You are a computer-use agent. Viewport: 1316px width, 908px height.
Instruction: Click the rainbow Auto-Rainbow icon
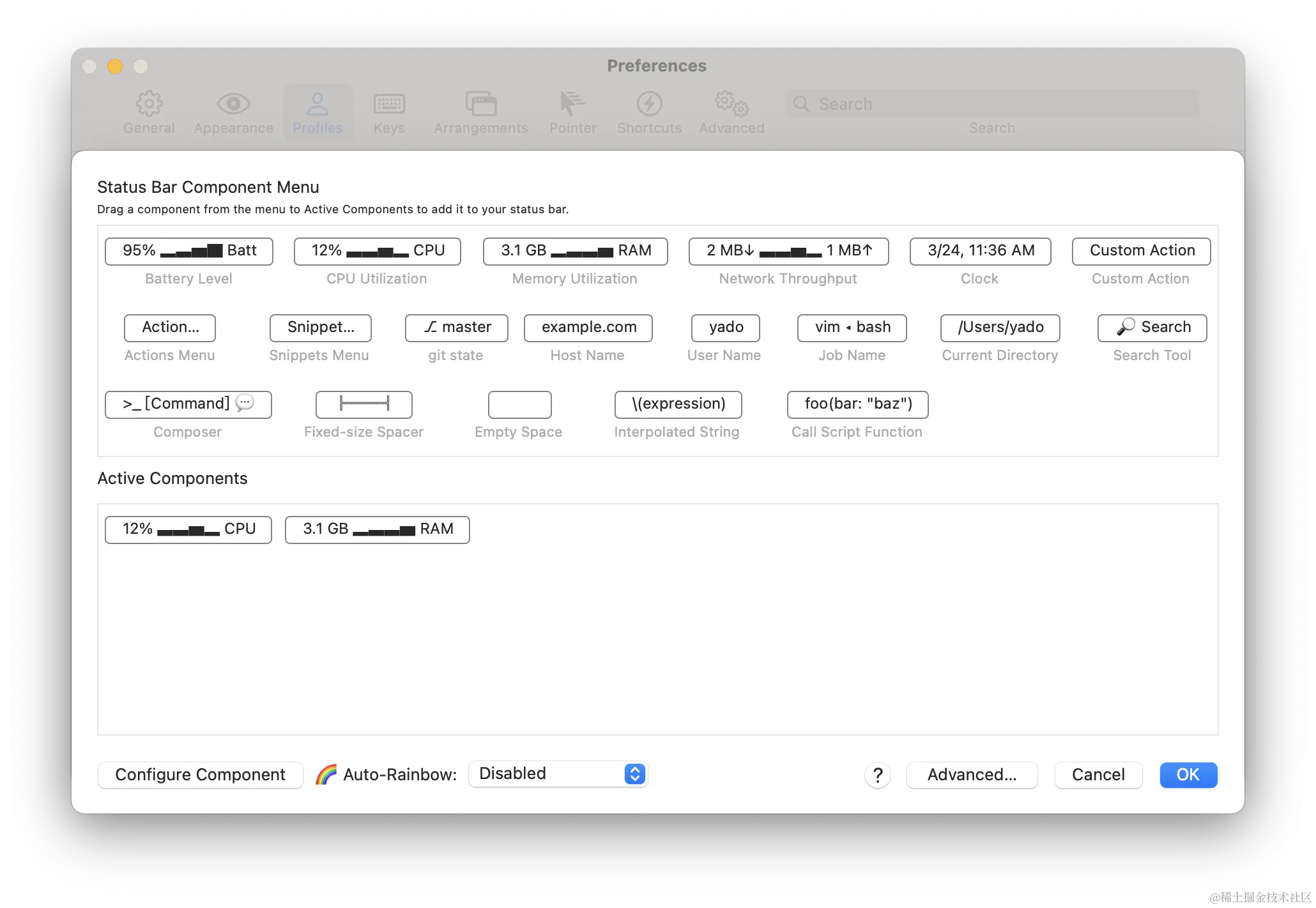point(326,775)
